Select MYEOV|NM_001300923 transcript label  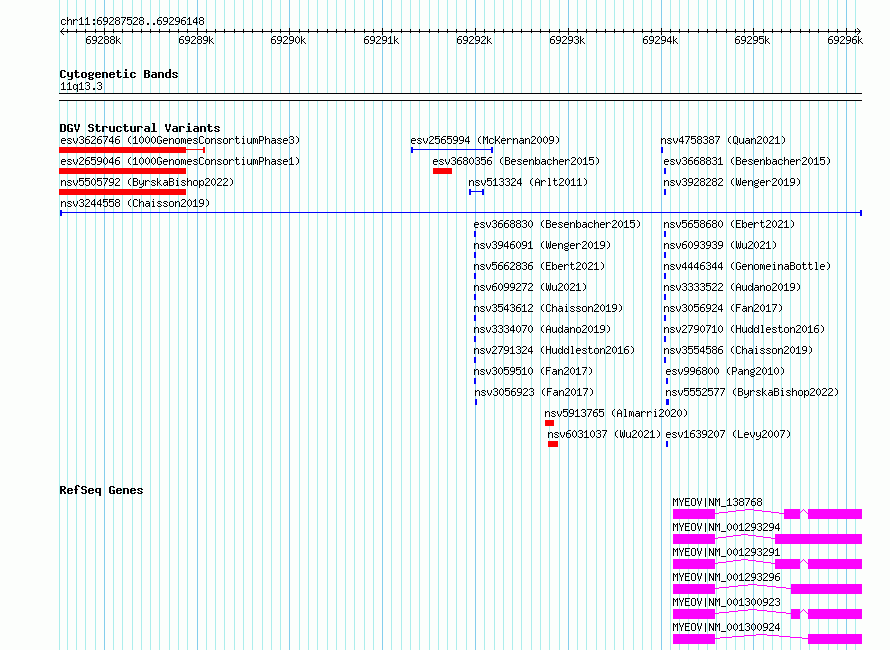point(727,602)
